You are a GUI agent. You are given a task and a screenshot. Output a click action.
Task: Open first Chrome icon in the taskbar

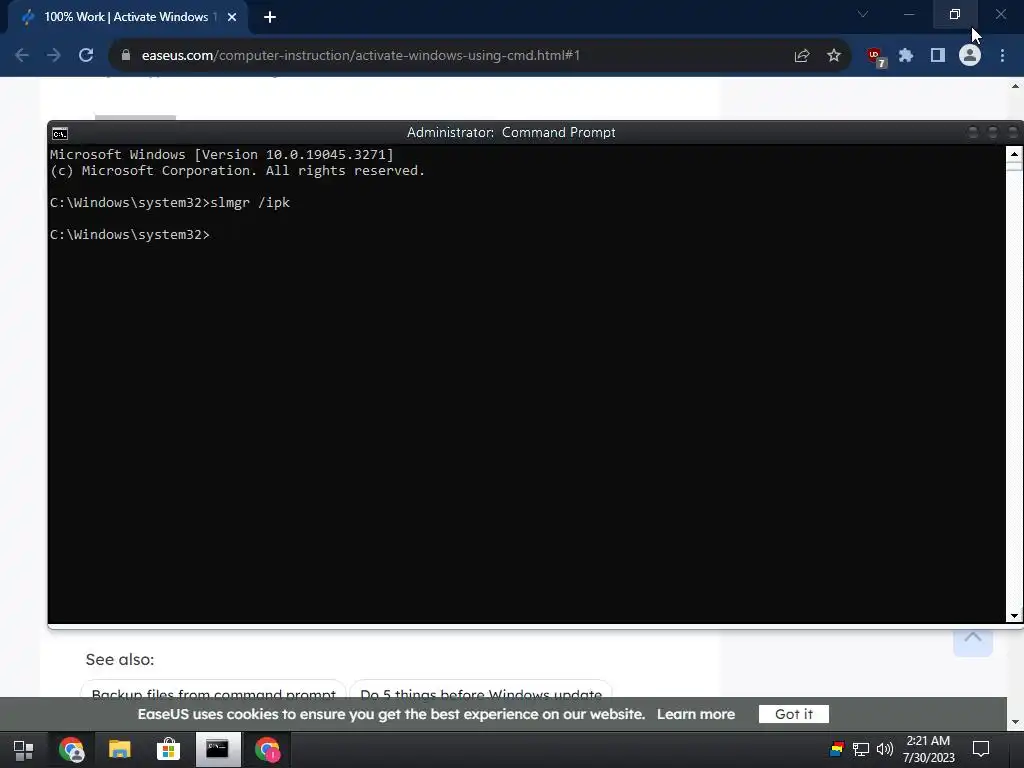71,749
